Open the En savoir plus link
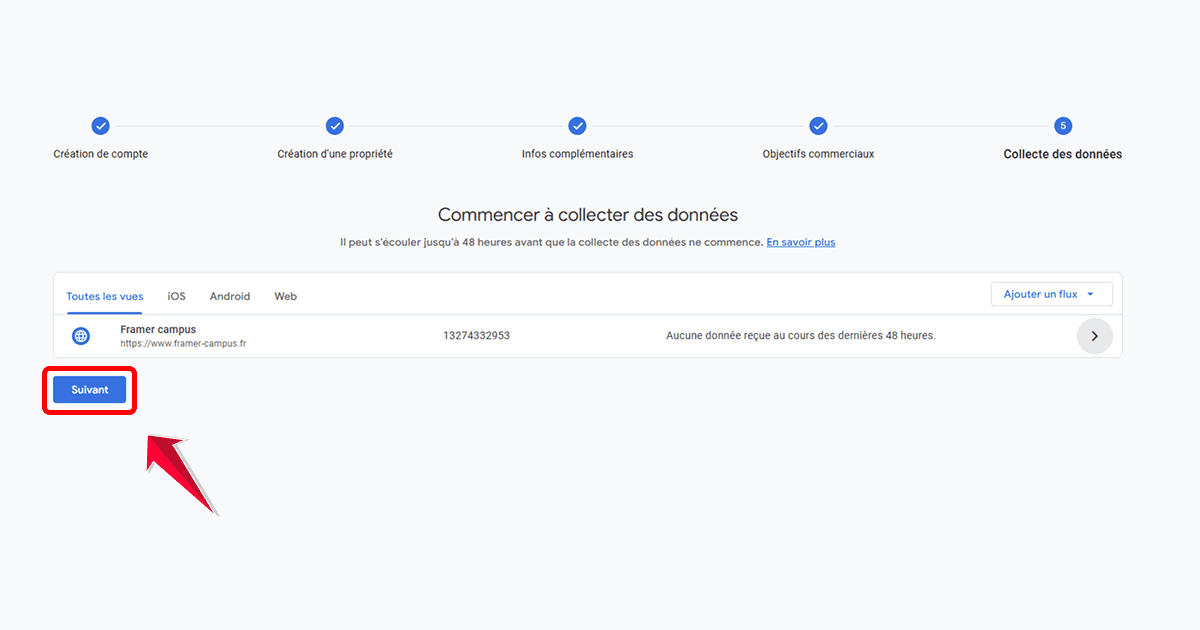This screenshot has width=1200, height=630. [x=800, y=242]
